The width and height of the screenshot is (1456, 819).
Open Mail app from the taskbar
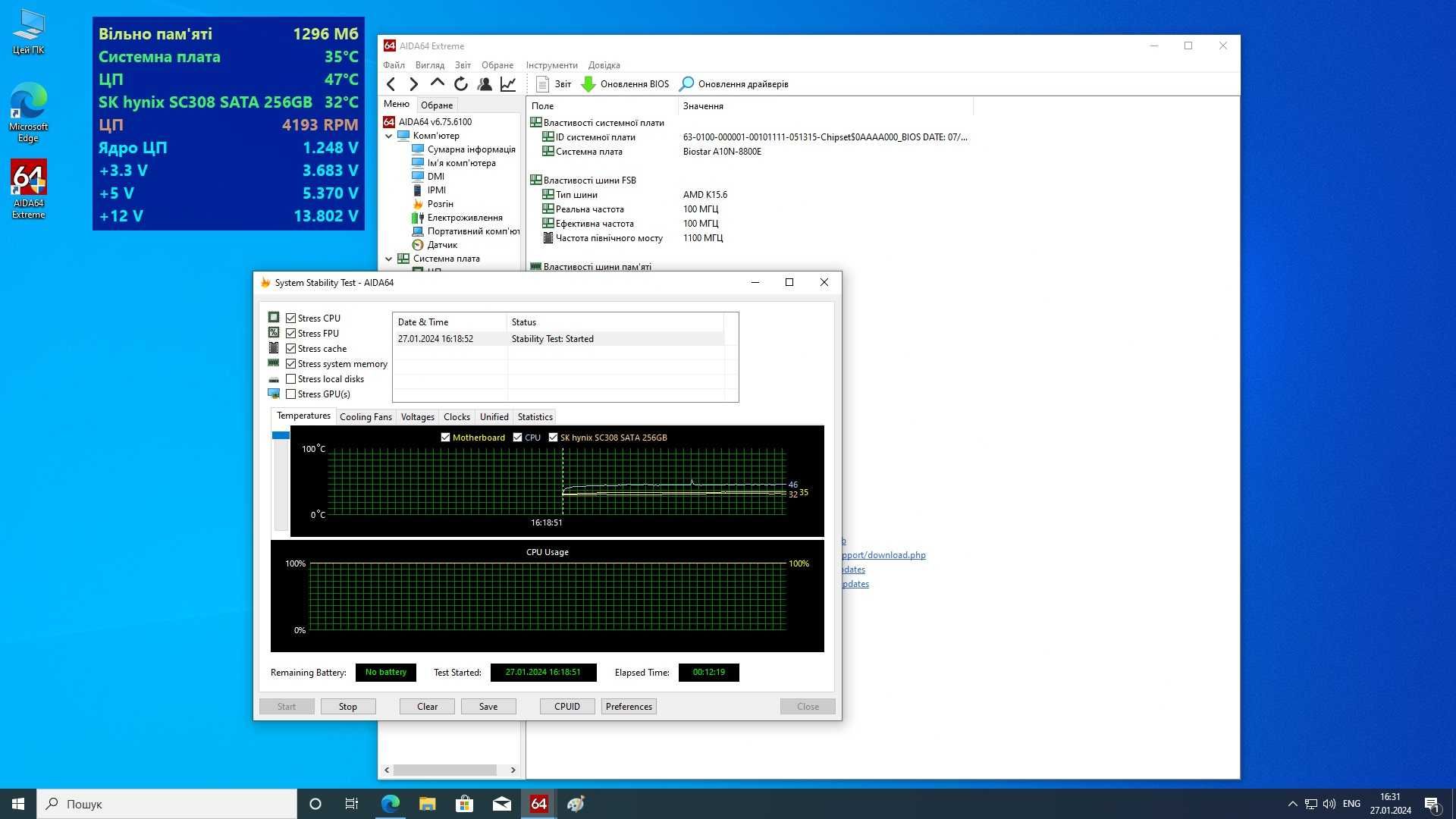coord(501,804)
